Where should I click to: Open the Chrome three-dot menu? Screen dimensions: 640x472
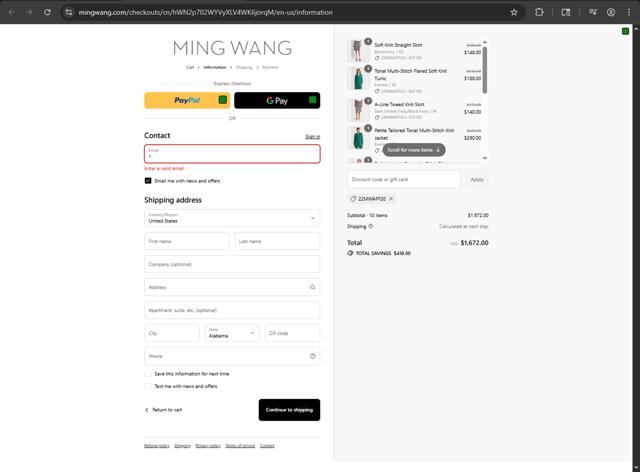coord(629,12)
